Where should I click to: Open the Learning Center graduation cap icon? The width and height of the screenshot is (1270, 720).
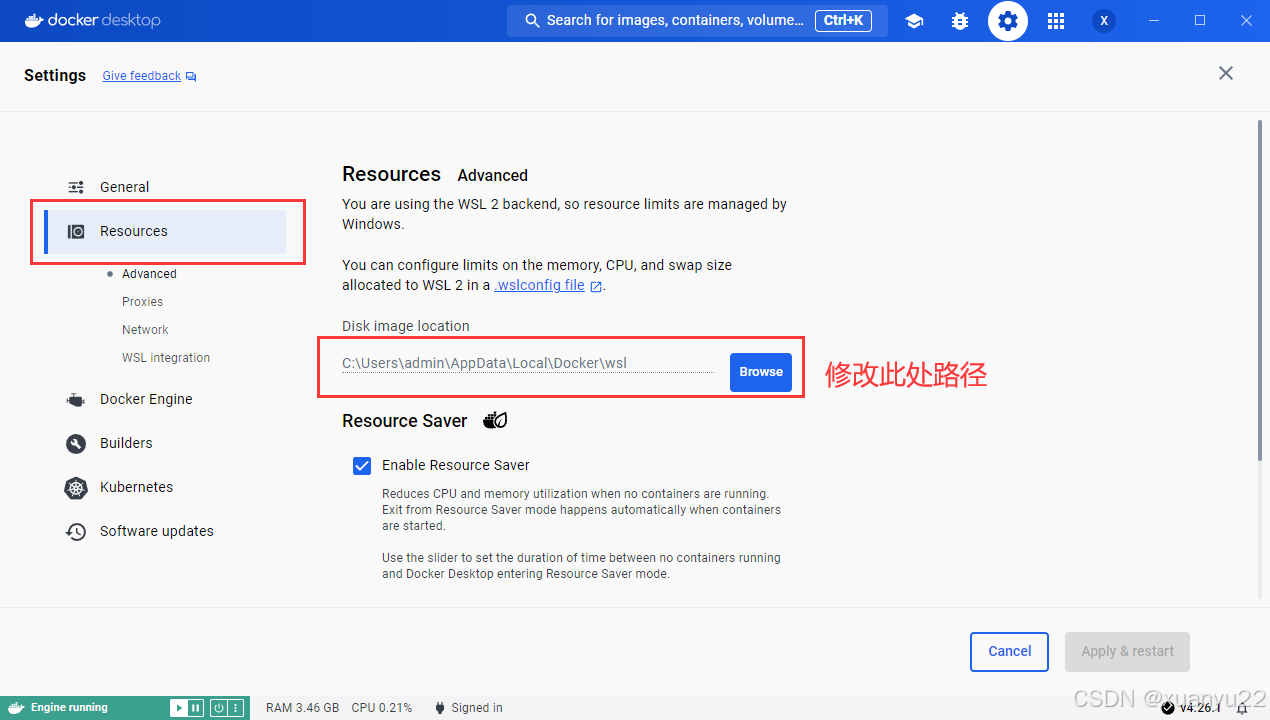click(x=914, y=21)
